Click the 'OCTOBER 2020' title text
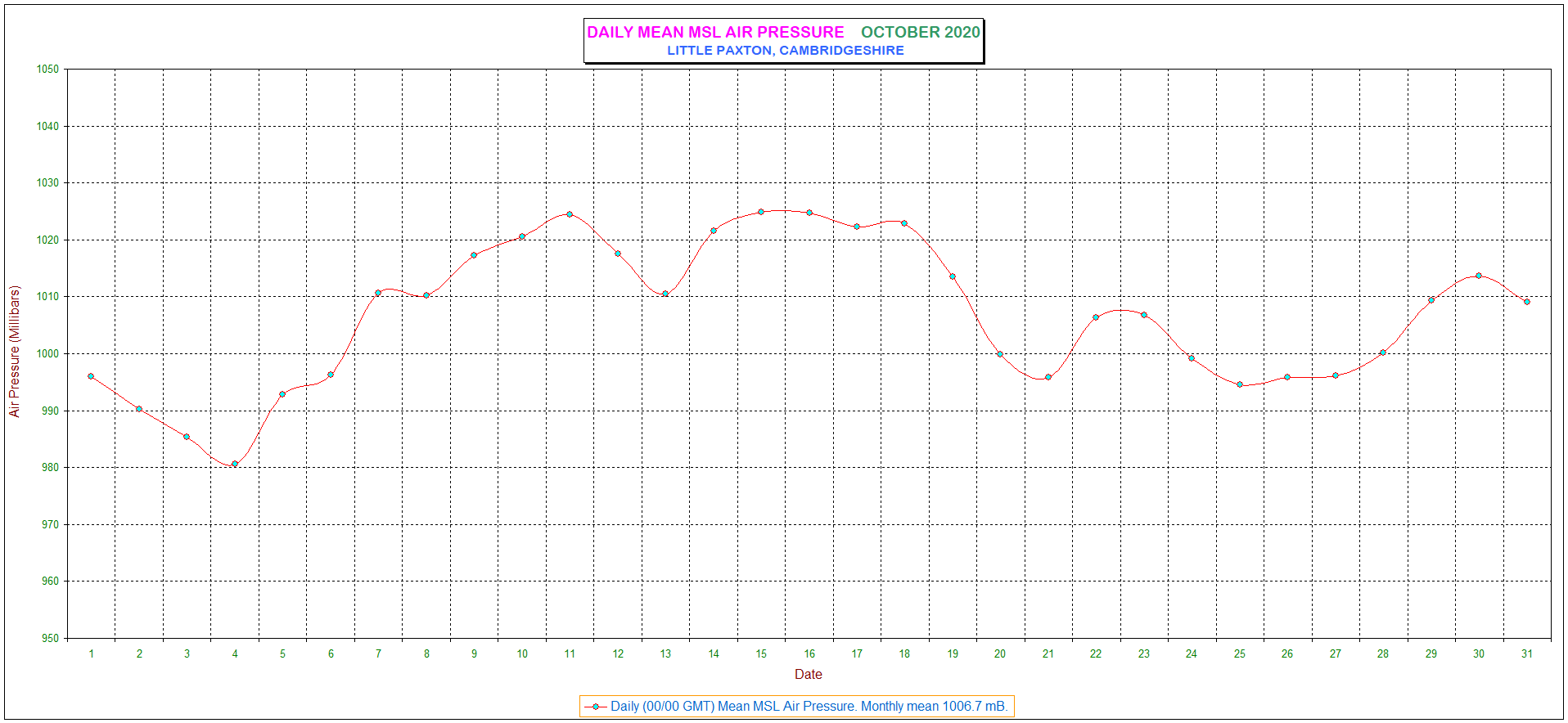1568x723 pixels. coord(920,32)
